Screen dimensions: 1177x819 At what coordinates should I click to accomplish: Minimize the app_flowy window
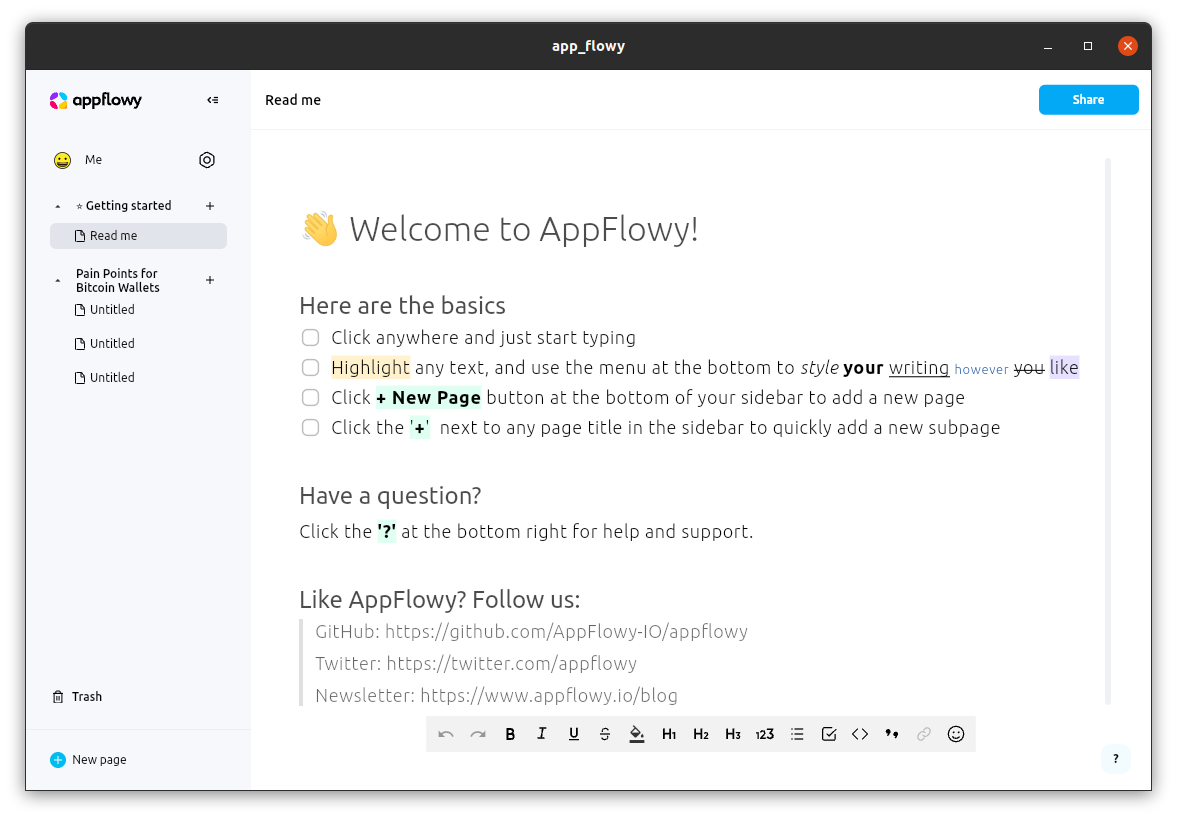pos(1048,46)
